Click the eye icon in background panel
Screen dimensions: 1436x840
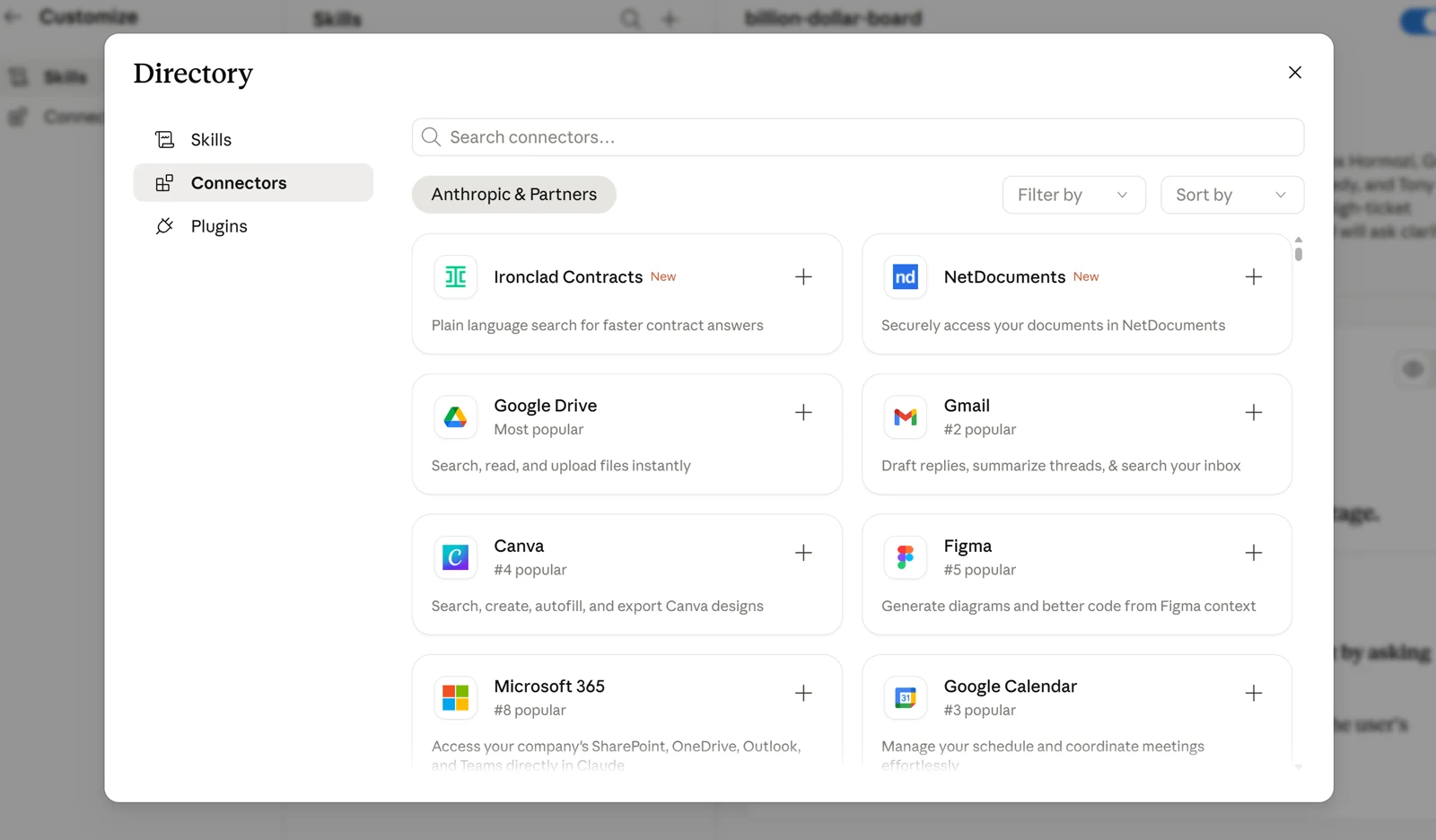[1413, 370]
